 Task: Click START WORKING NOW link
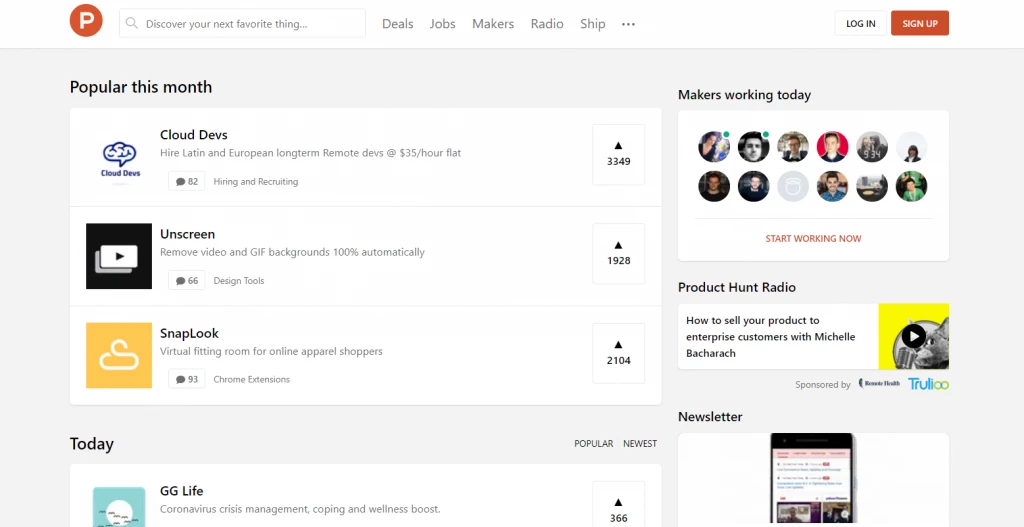point(813,238)
